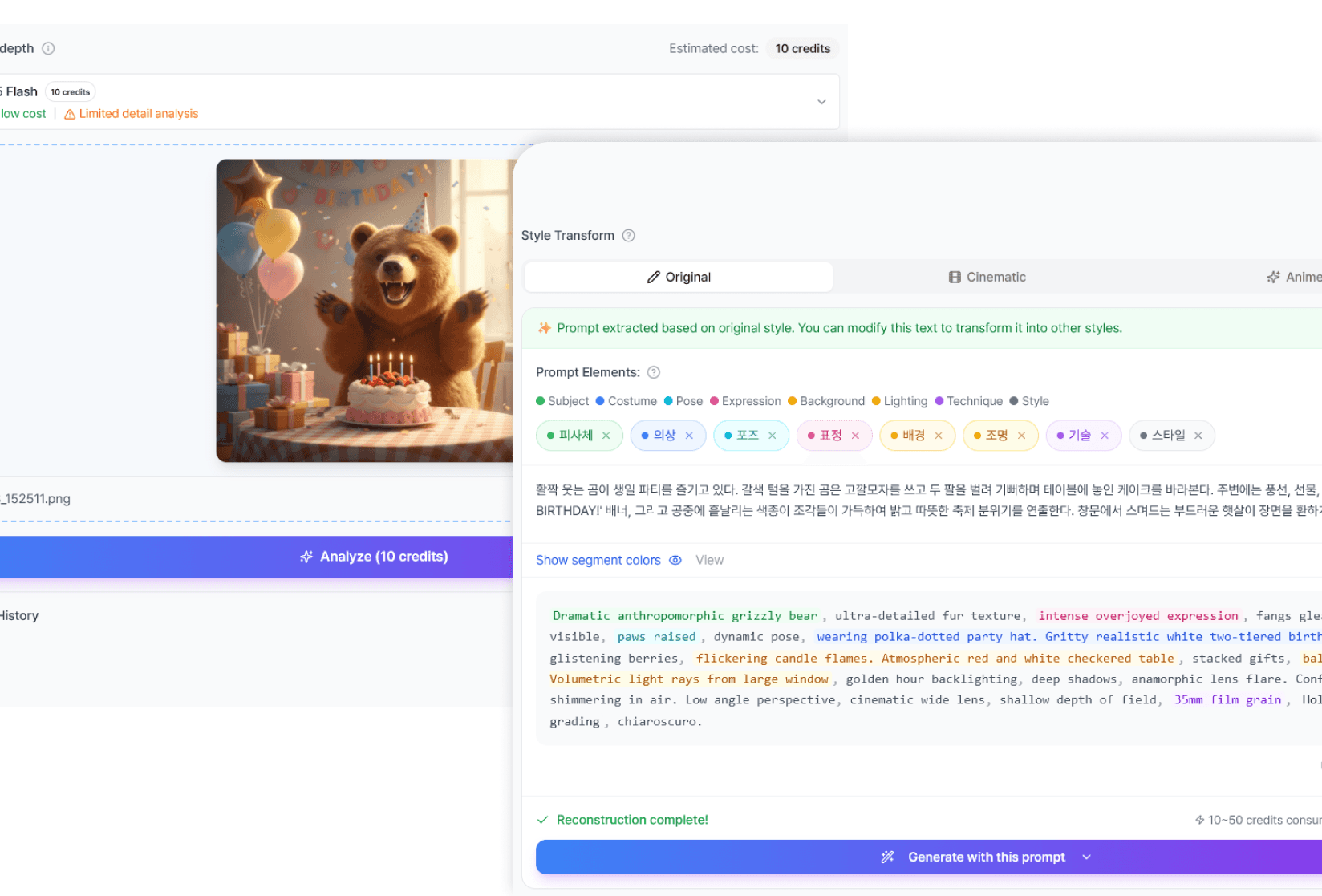This screenshot has width=1322, height=896.
Task: Click the credits lightning bolt icon
Action: (1200, 820)
